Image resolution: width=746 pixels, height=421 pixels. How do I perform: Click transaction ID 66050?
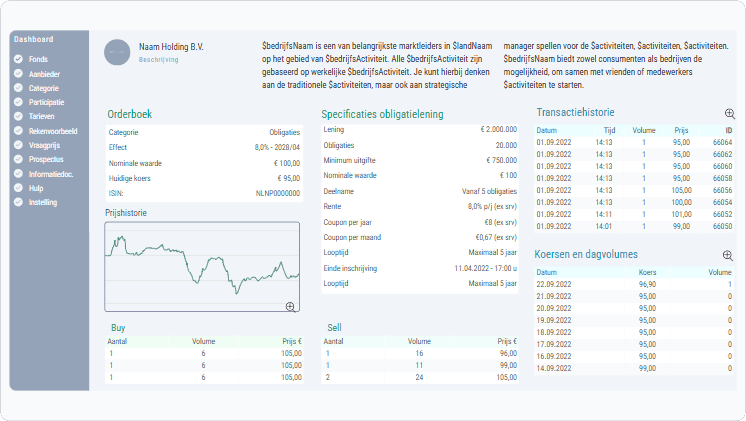point(722,226)
